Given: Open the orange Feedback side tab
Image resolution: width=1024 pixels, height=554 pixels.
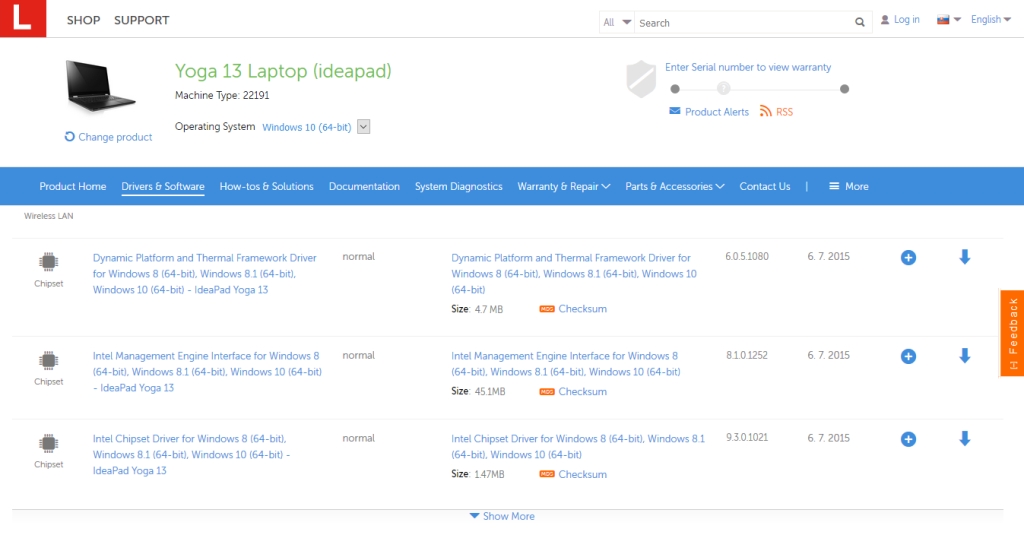Looking at the screenshot, I should 1012,333.
